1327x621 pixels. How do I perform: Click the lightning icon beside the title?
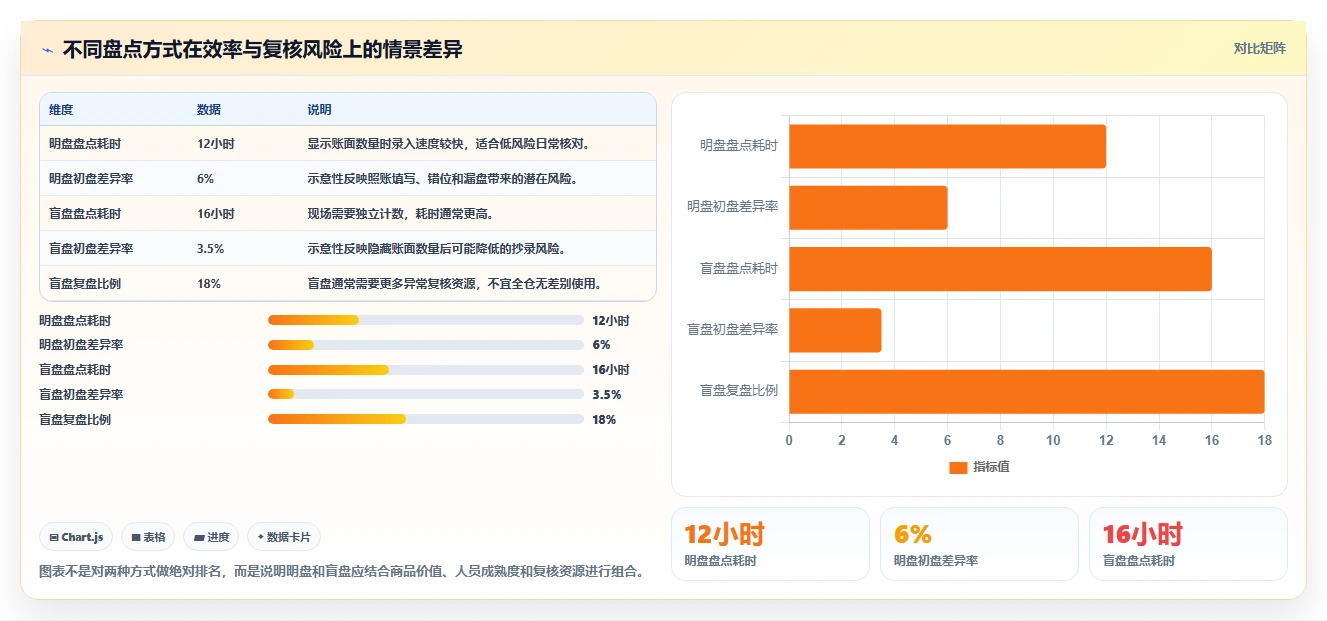click(x=47, y=50)
